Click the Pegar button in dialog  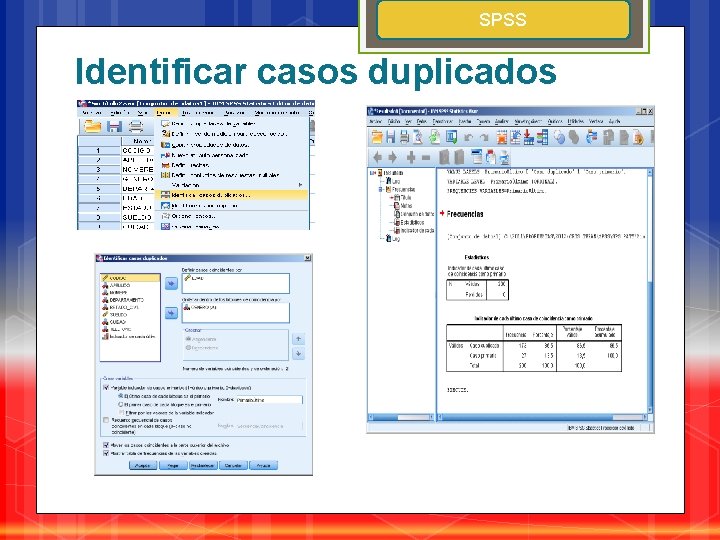(173, 466)
